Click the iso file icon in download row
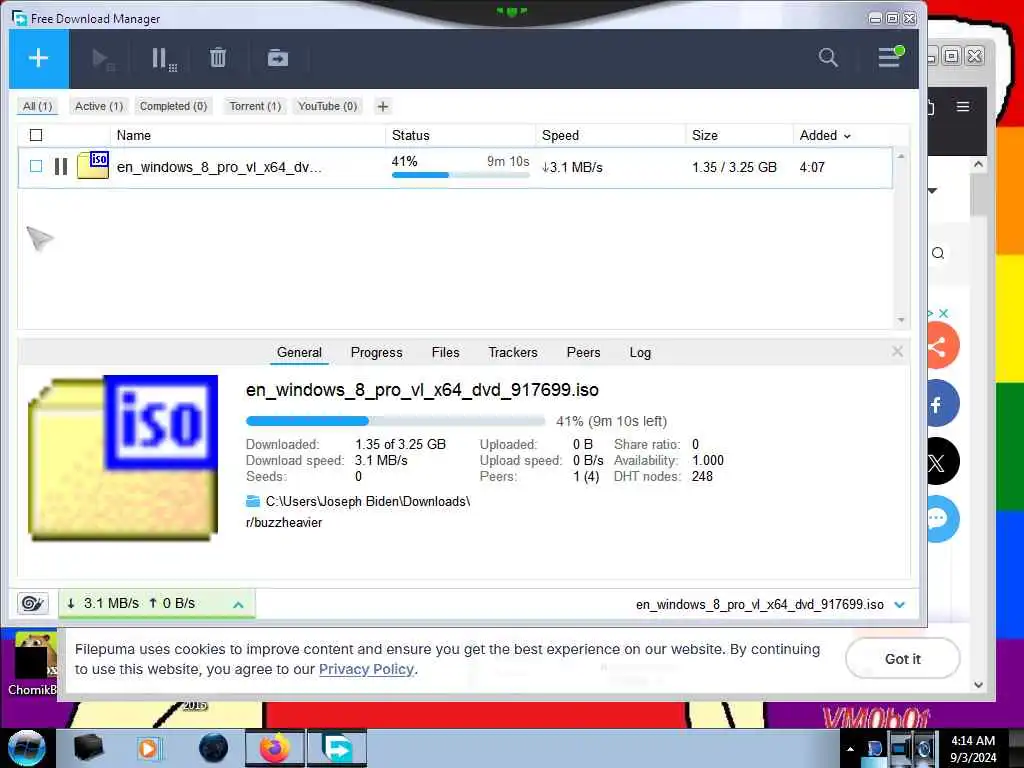 click(93, 165)
